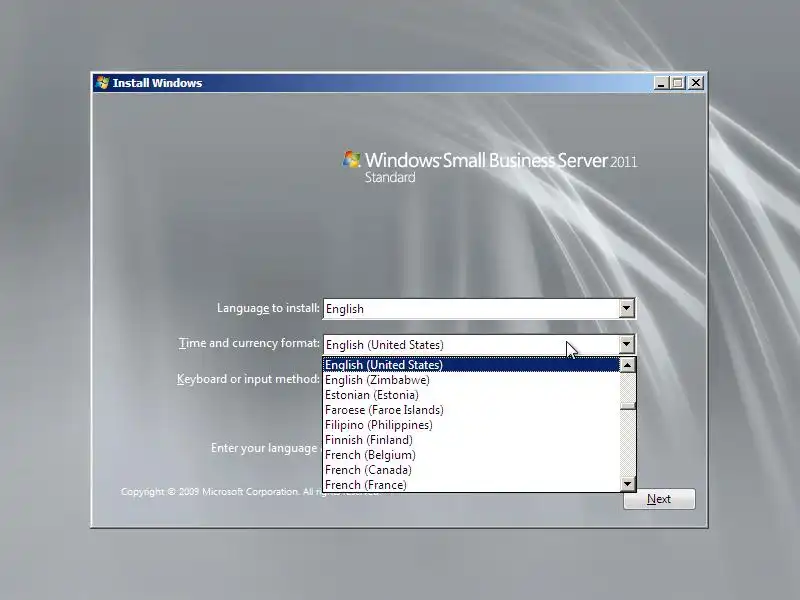Click the Language to install label

coord(268,308)
